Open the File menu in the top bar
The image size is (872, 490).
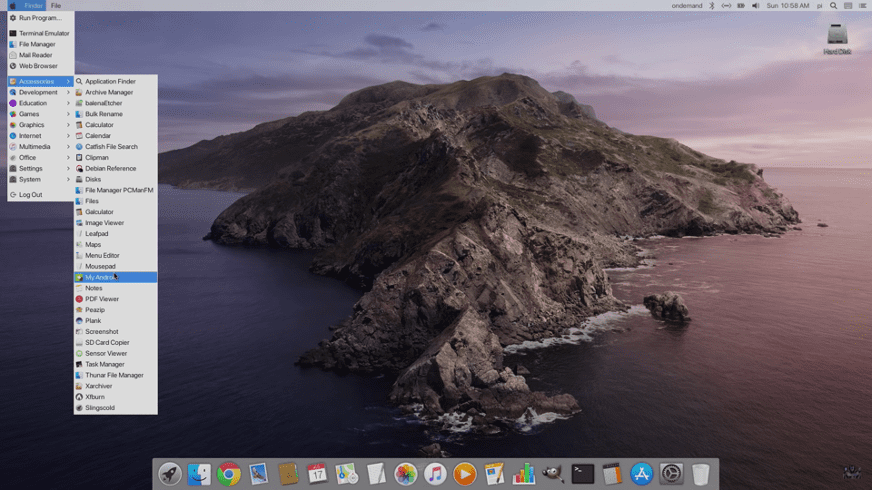56,6
